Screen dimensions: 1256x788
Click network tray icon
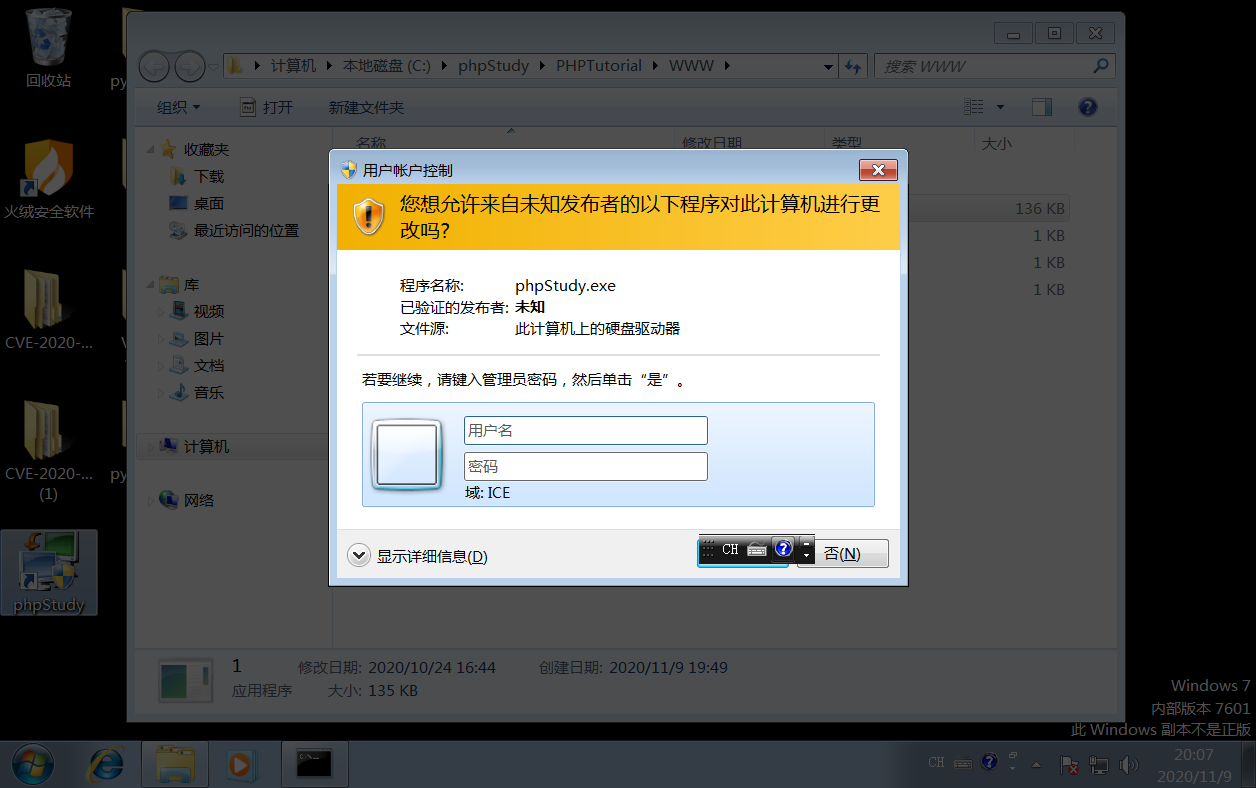pyautogui.click(x=1099, y=765)
